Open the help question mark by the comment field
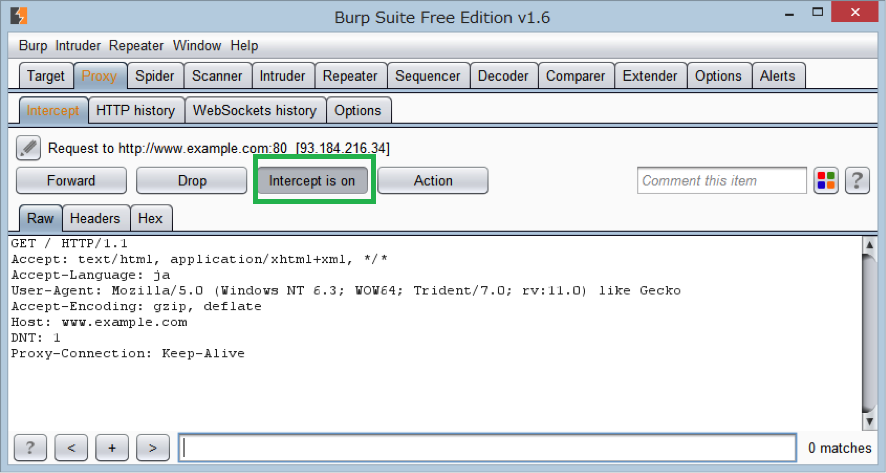This screenshot has width=886, height=473. click(857, 181)
